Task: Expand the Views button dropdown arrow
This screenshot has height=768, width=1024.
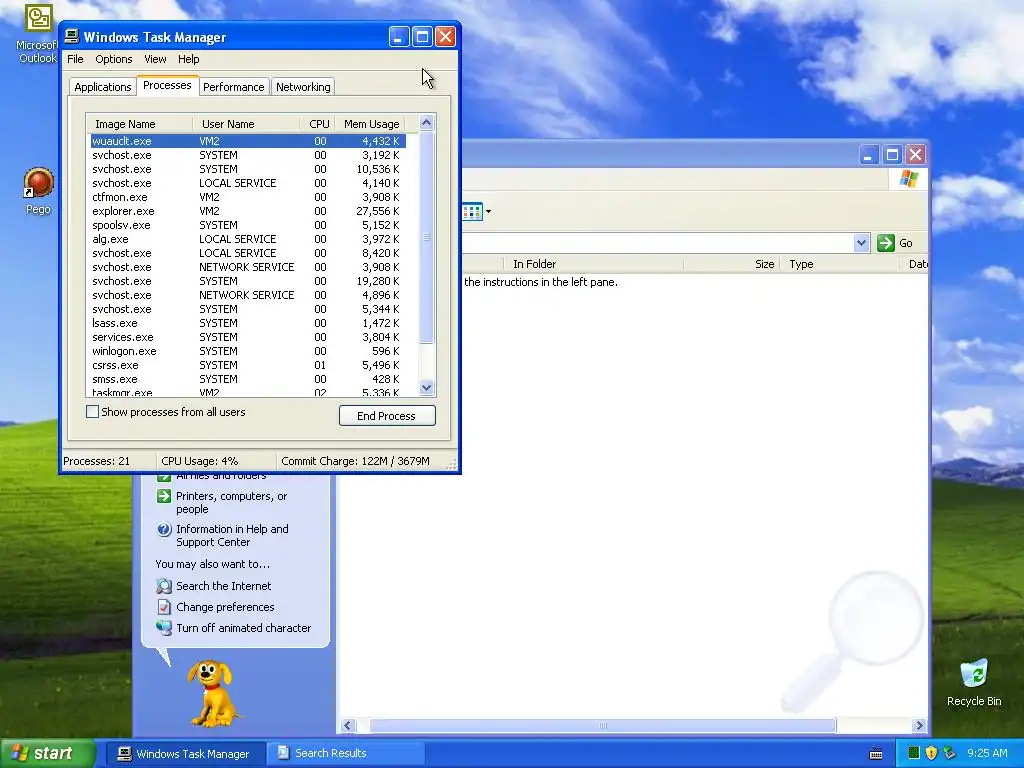Action: click(x=488, y=212)
